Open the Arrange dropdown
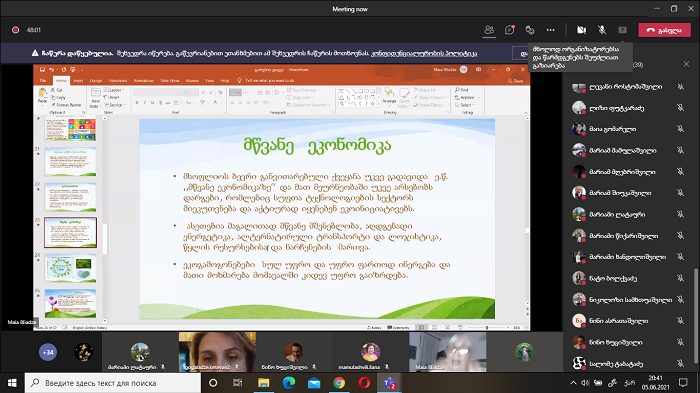This screenshot has height=393, width=700. tap(389, 96)
